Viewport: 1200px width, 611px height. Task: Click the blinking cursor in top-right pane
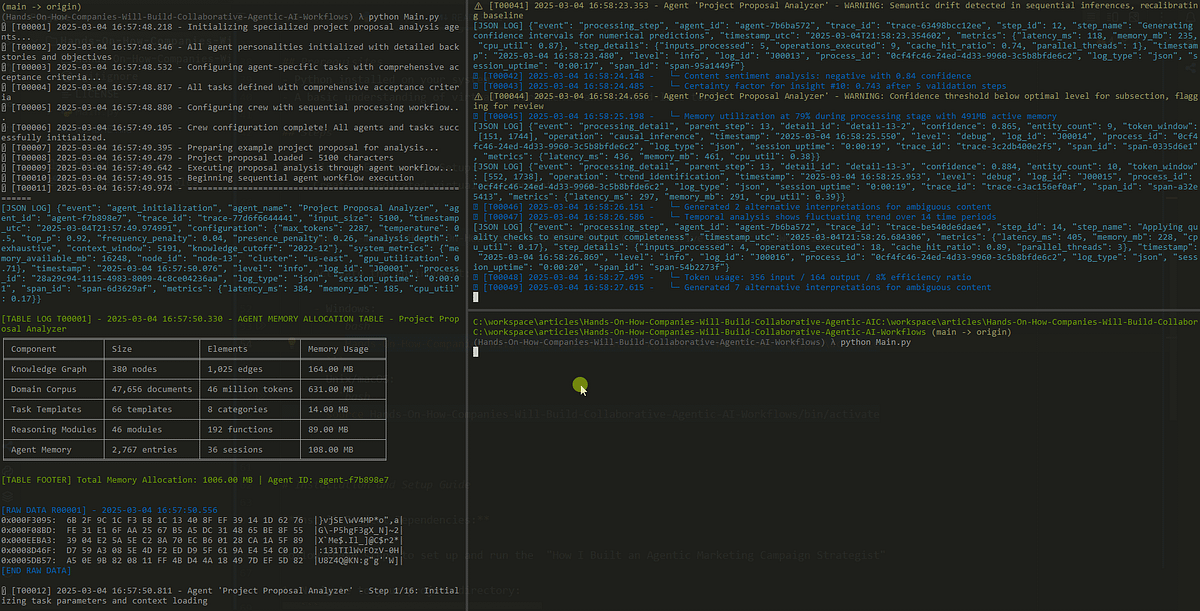click(x=476, y=296)
